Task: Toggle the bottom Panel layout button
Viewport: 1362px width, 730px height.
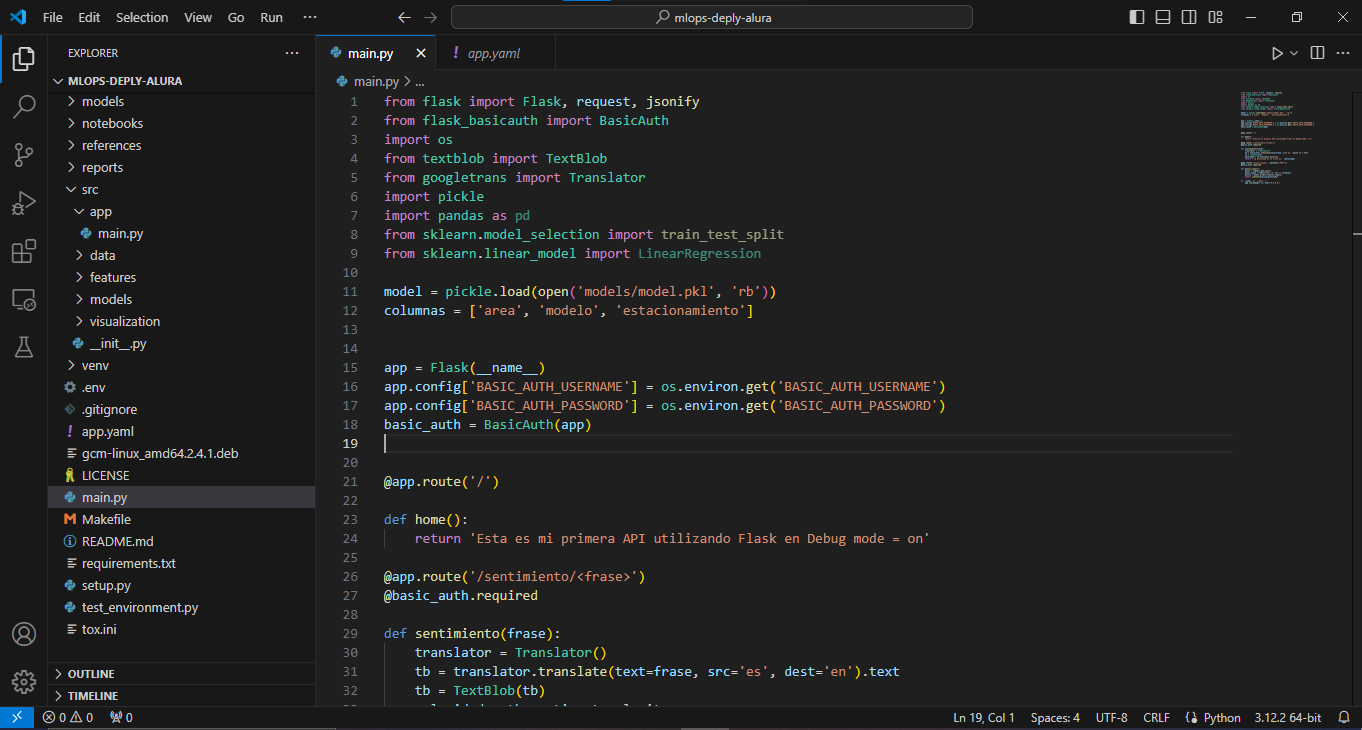Action: pyautogui.click(x=1163, y=17)
